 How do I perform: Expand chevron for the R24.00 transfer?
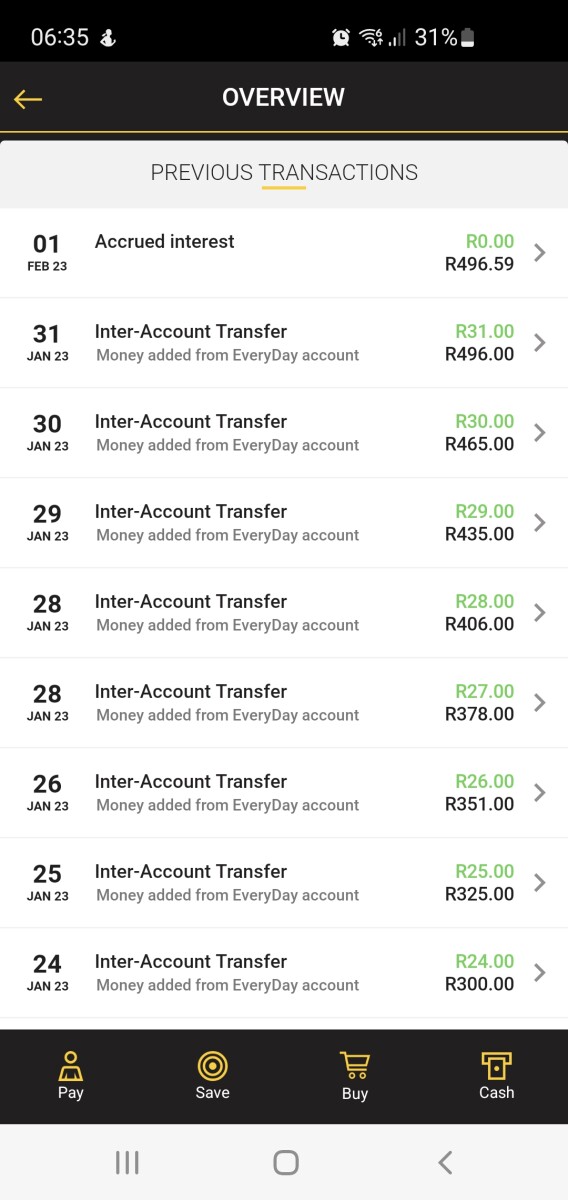pyautogui.click(x=540, y=973)
